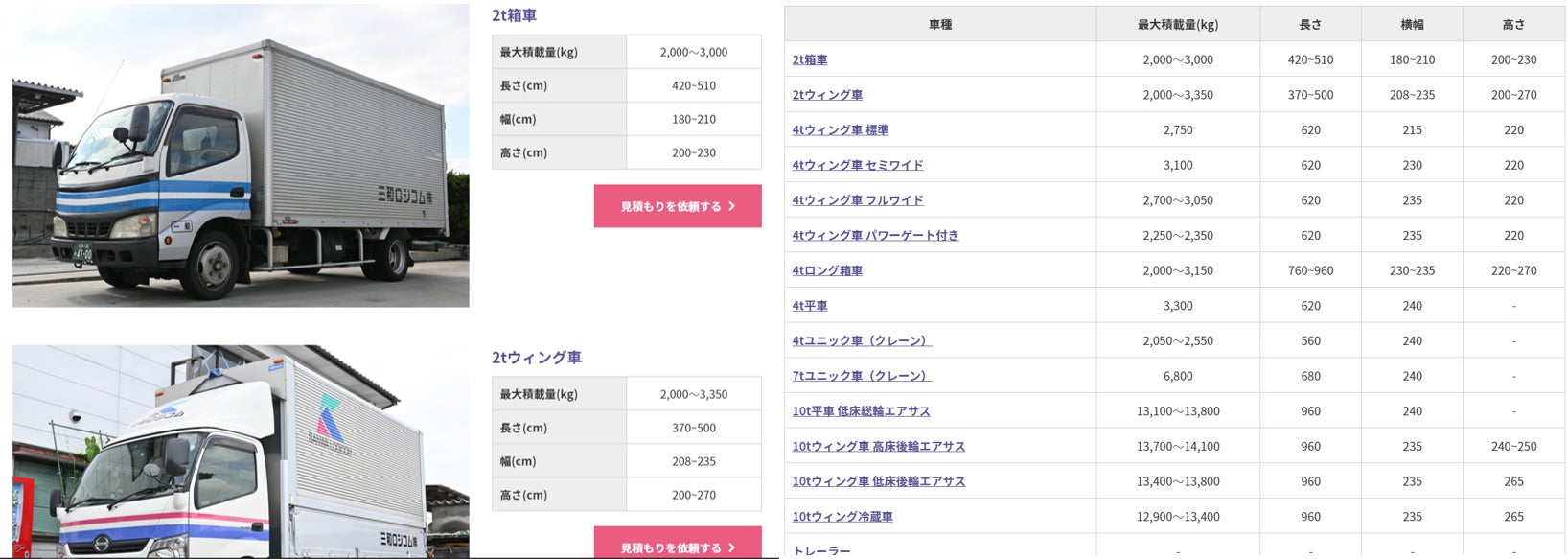Open the 4tウィング車 フルワイド link

(x=858, y=200)
